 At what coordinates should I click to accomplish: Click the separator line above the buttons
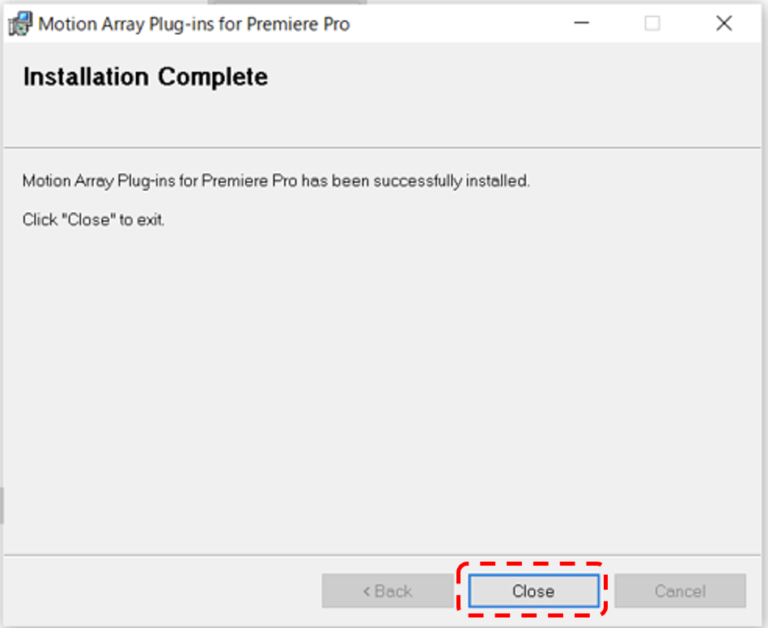[x=382, y=555]
